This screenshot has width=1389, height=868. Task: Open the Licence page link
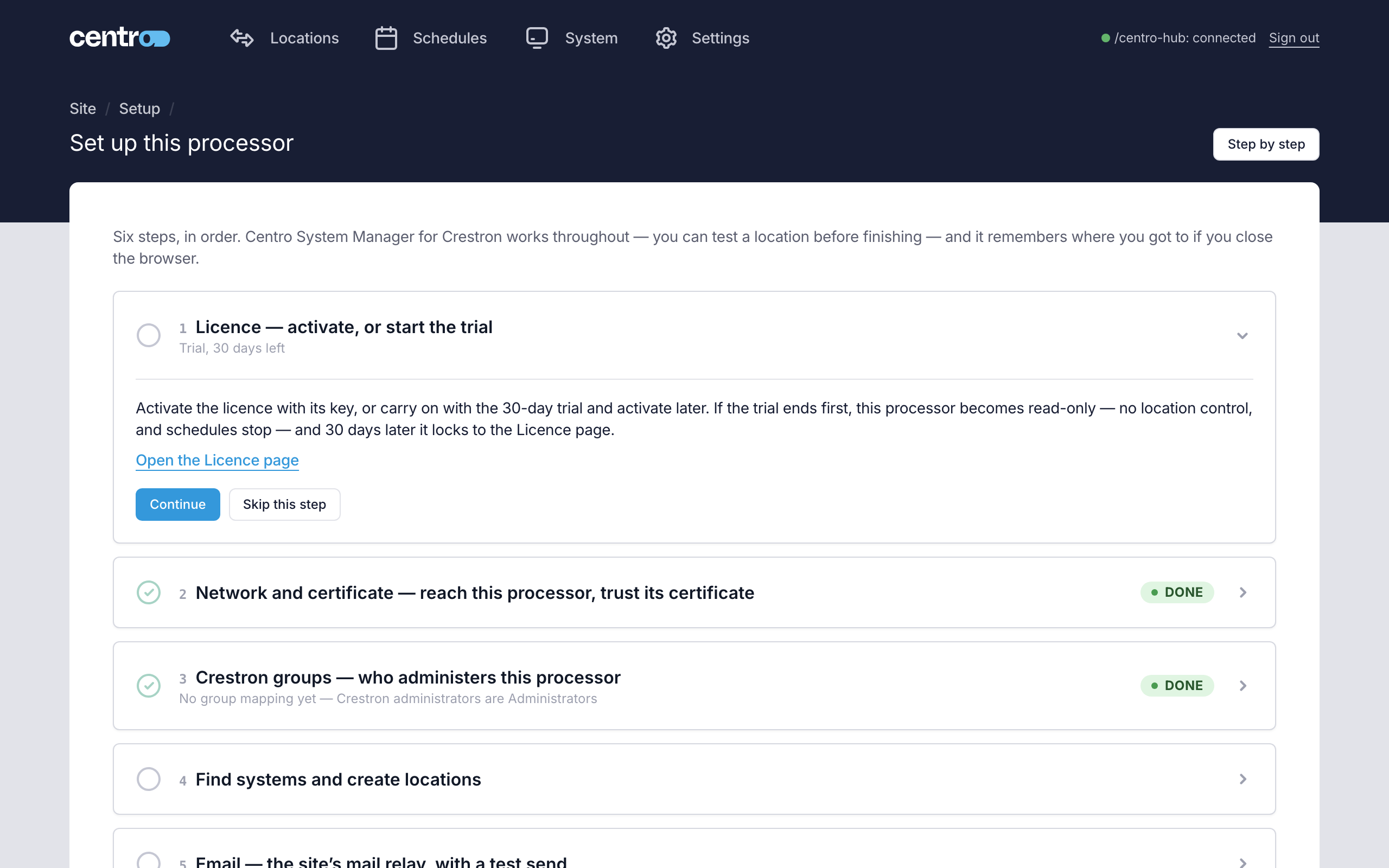[x=217, y=461]
